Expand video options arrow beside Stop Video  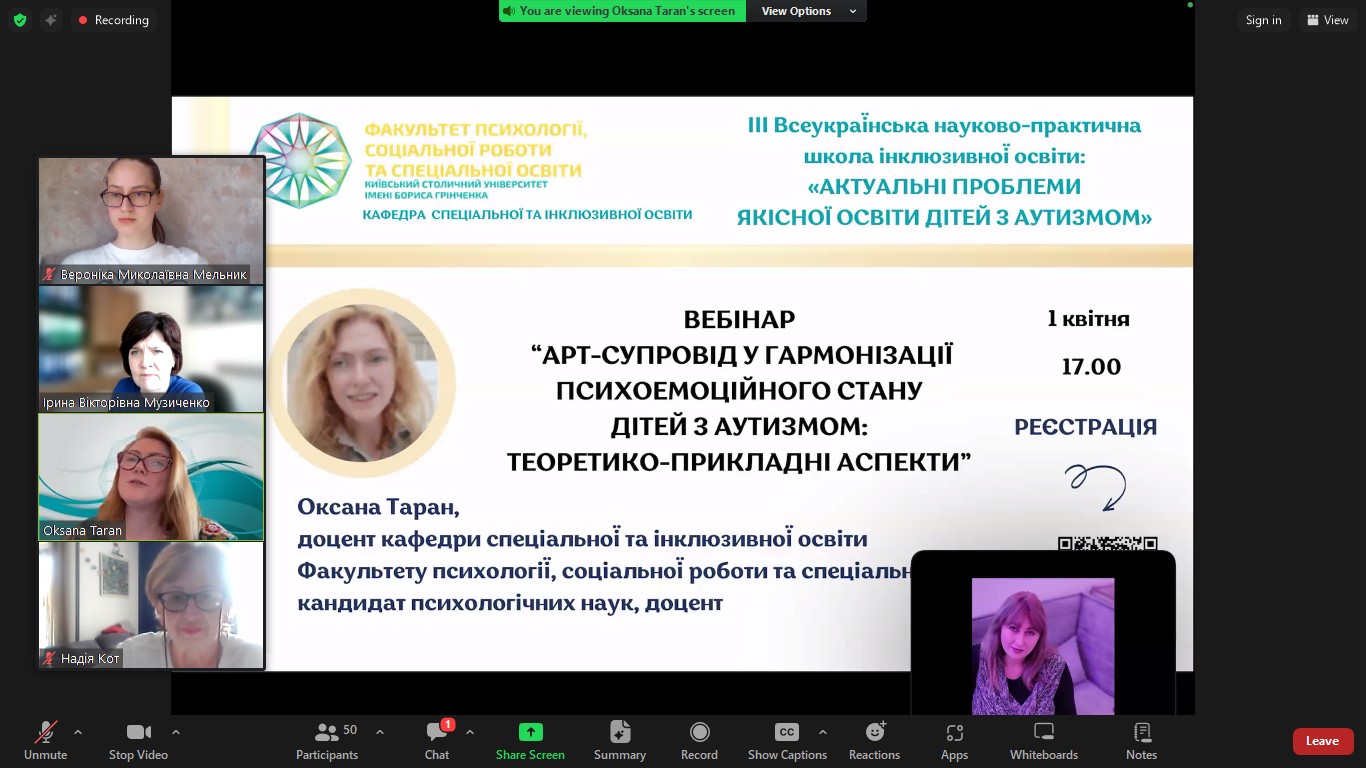[176, 732]
